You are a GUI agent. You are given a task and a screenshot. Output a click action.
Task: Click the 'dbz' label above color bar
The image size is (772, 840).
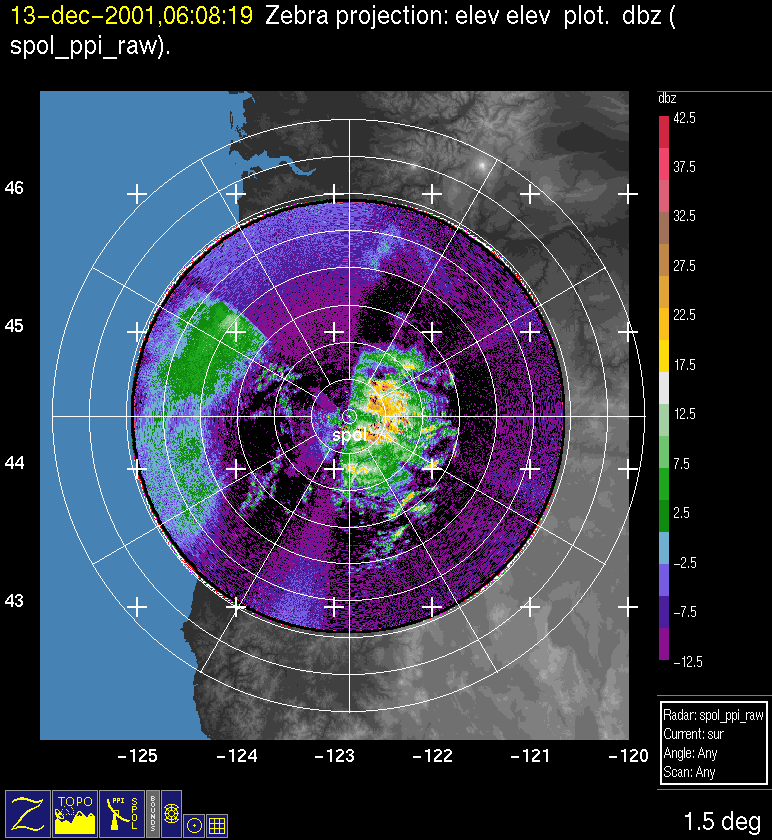(667, 98)
